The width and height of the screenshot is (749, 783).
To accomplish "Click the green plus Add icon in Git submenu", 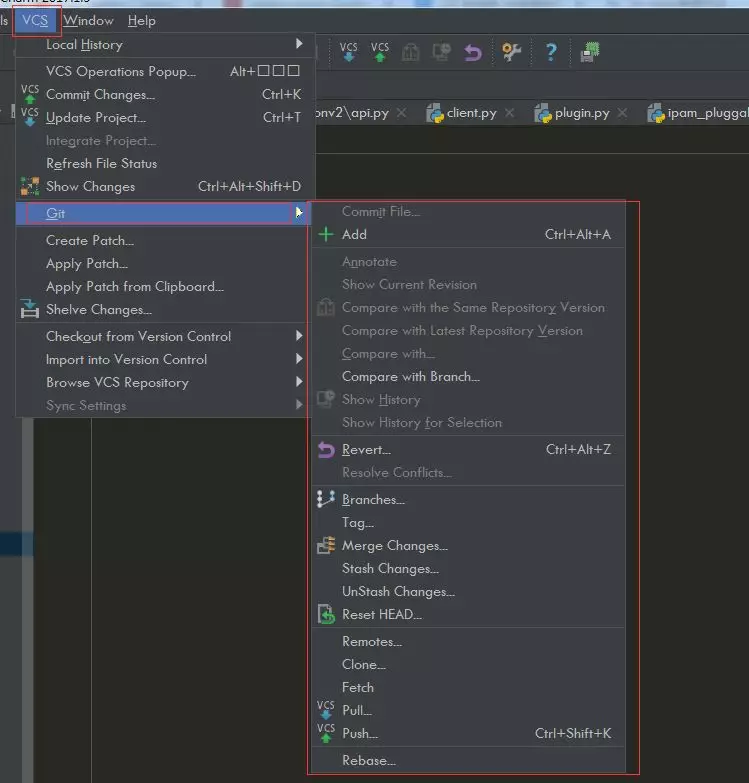I will (326, 234).
